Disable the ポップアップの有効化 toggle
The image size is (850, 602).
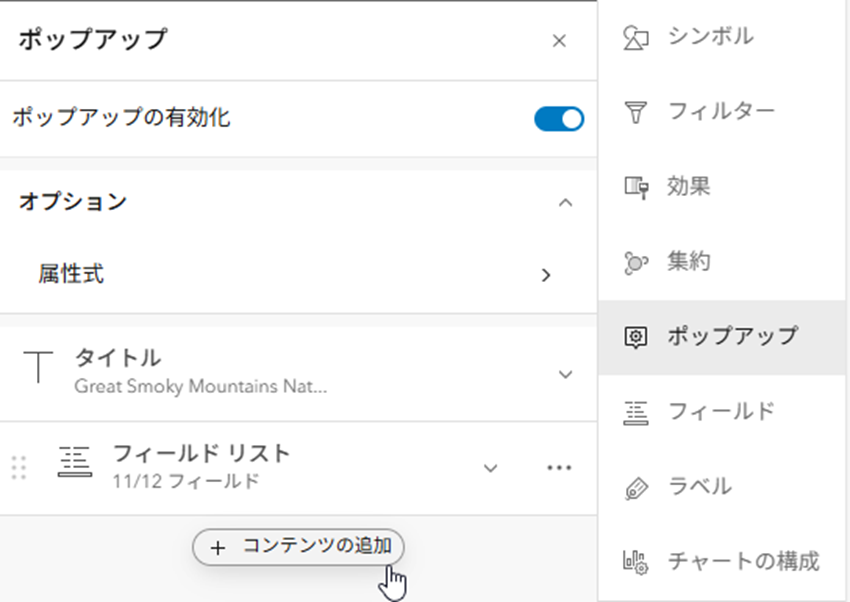tap(559, 118)
